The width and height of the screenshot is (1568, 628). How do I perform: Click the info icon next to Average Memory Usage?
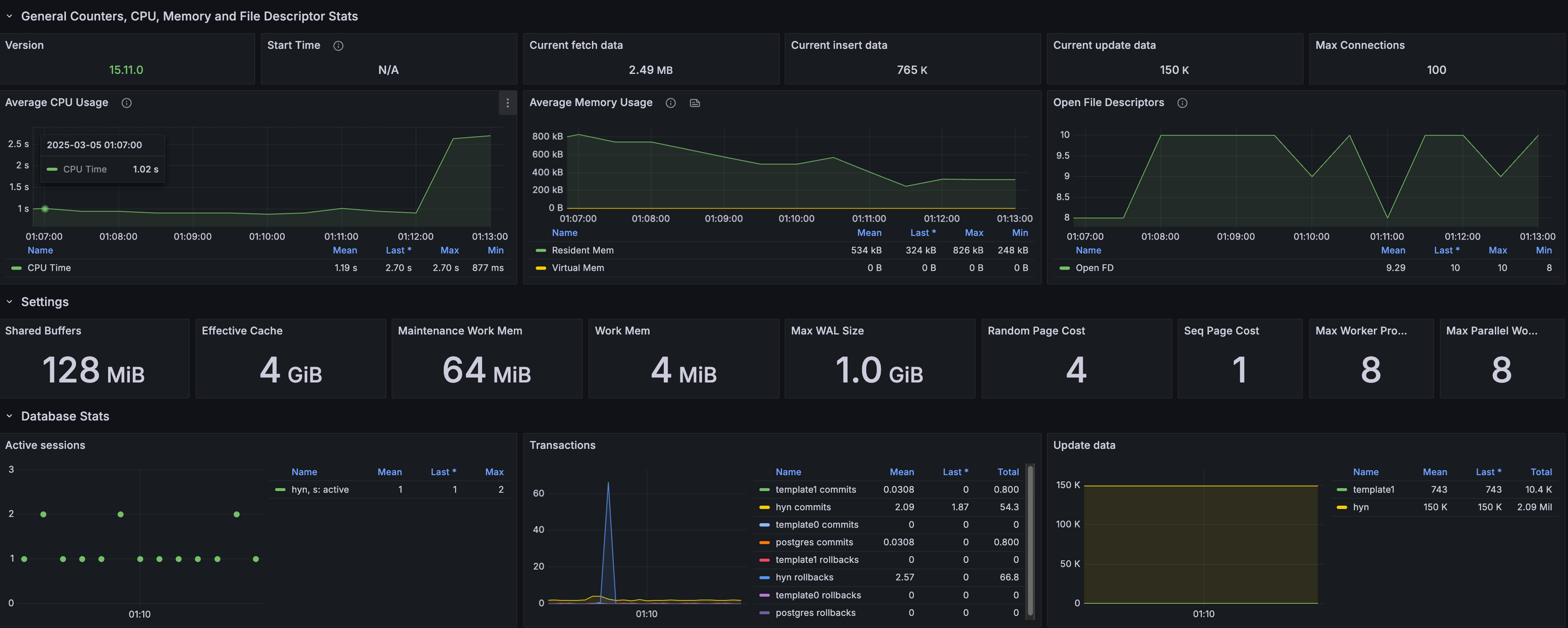pos(670,103)
